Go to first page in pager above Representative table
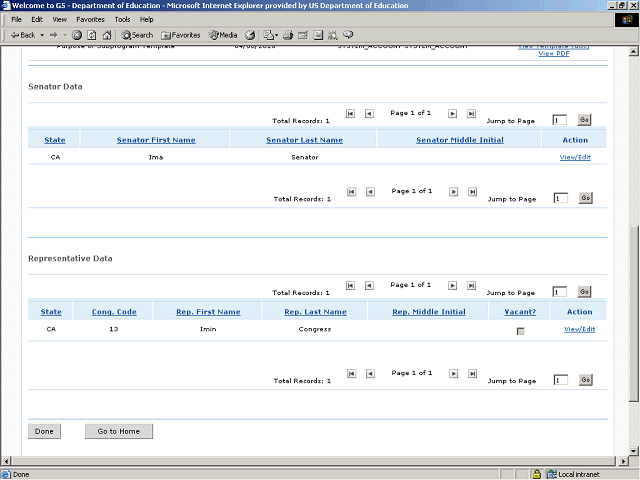The height and width of the screenshot is (480, 640). [351, 286]
